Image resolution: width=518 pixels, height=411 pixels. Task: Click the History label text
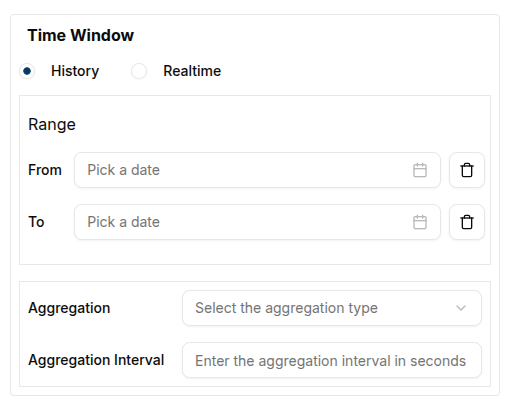click(75, 71)
